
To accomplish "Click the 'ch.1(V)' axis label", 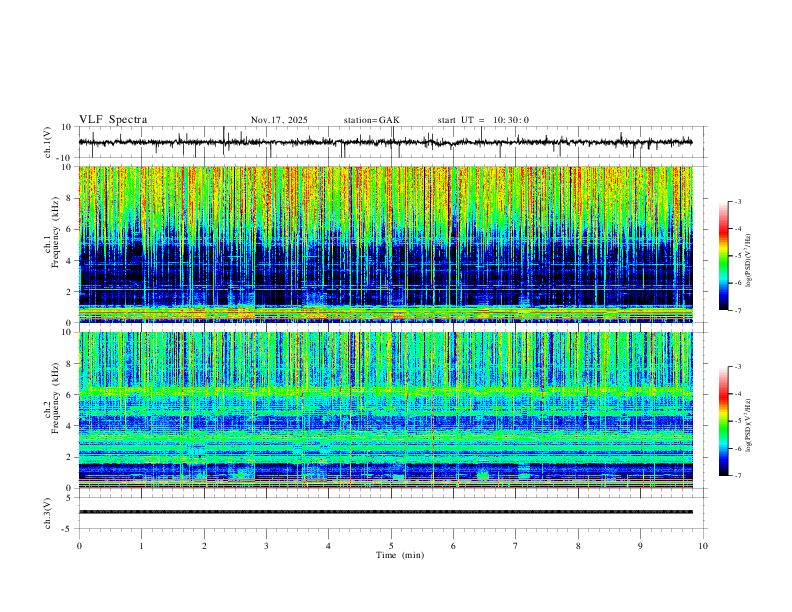I will coord(48,142).
